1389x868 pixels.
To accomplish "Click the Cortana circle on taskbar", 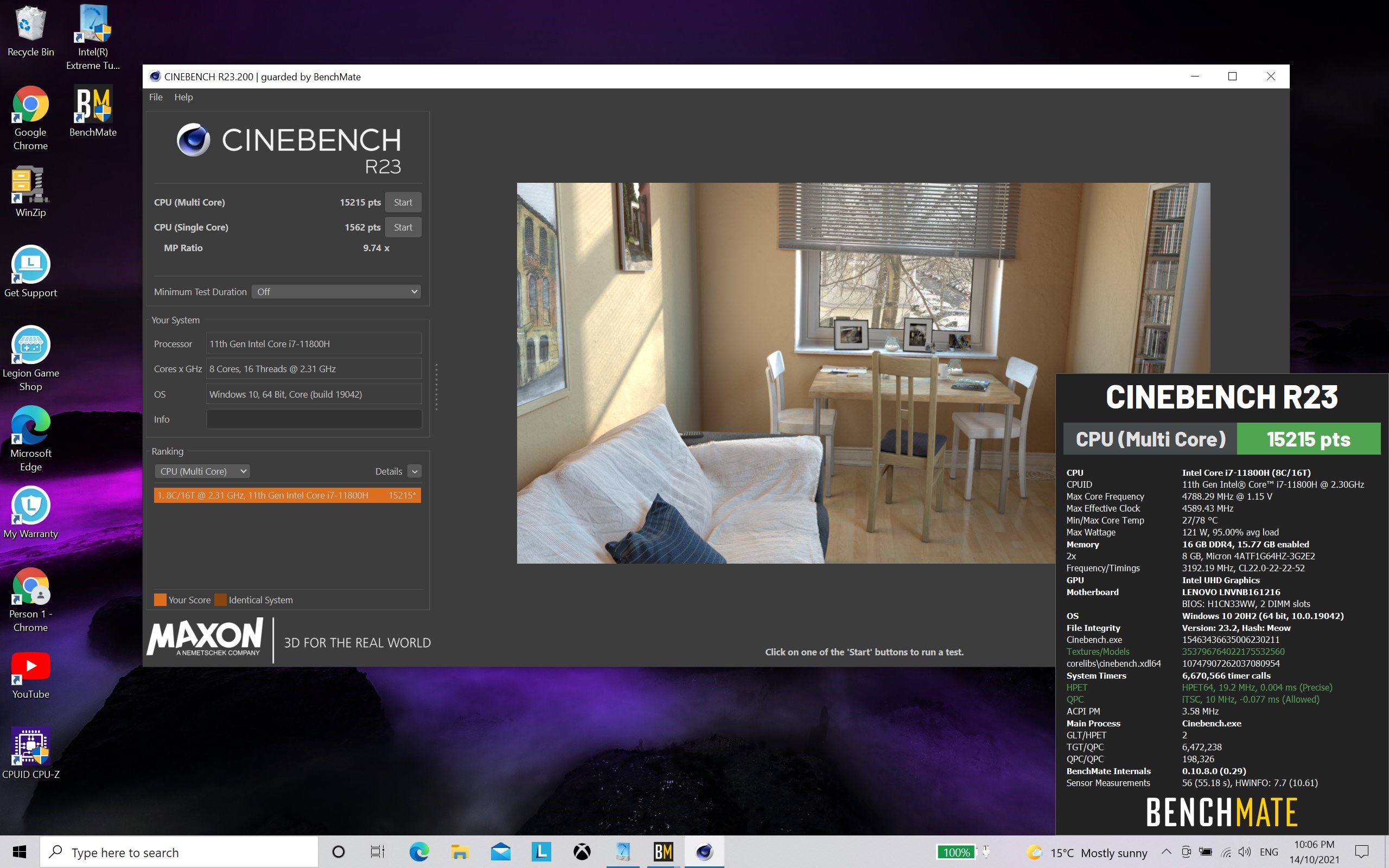I will (339, 852).
